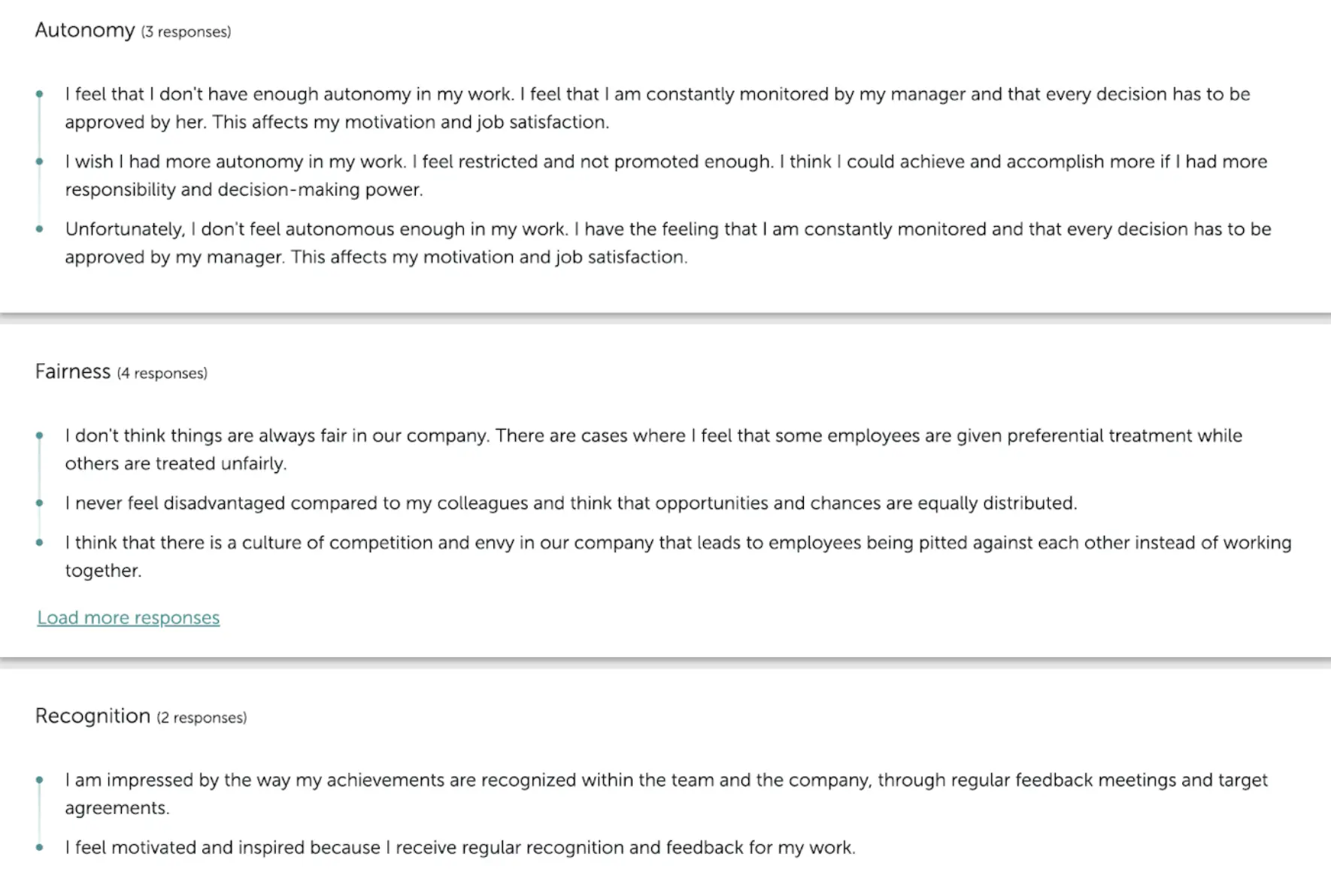Click the bullet beside the competition culture response

(x=39, y=542)
